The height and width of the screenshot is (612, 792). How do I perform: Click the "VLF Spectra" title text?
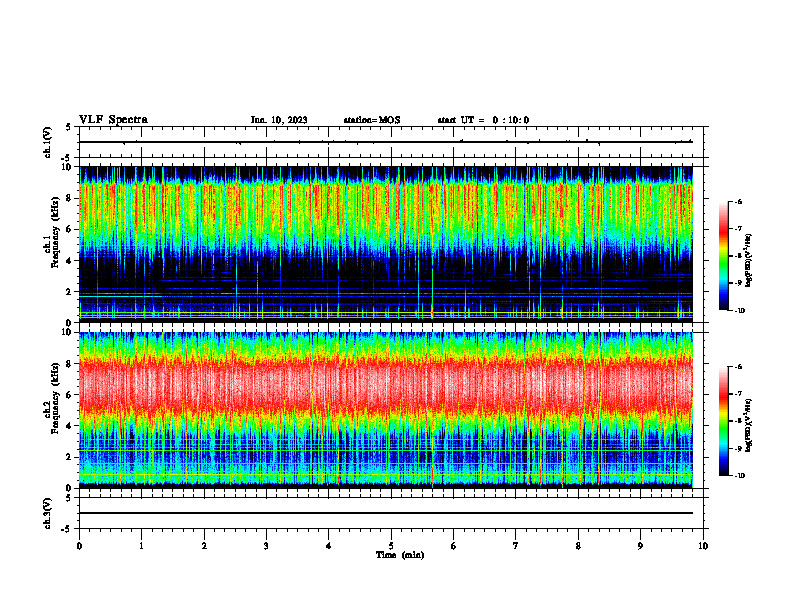[x=113, y=120]
